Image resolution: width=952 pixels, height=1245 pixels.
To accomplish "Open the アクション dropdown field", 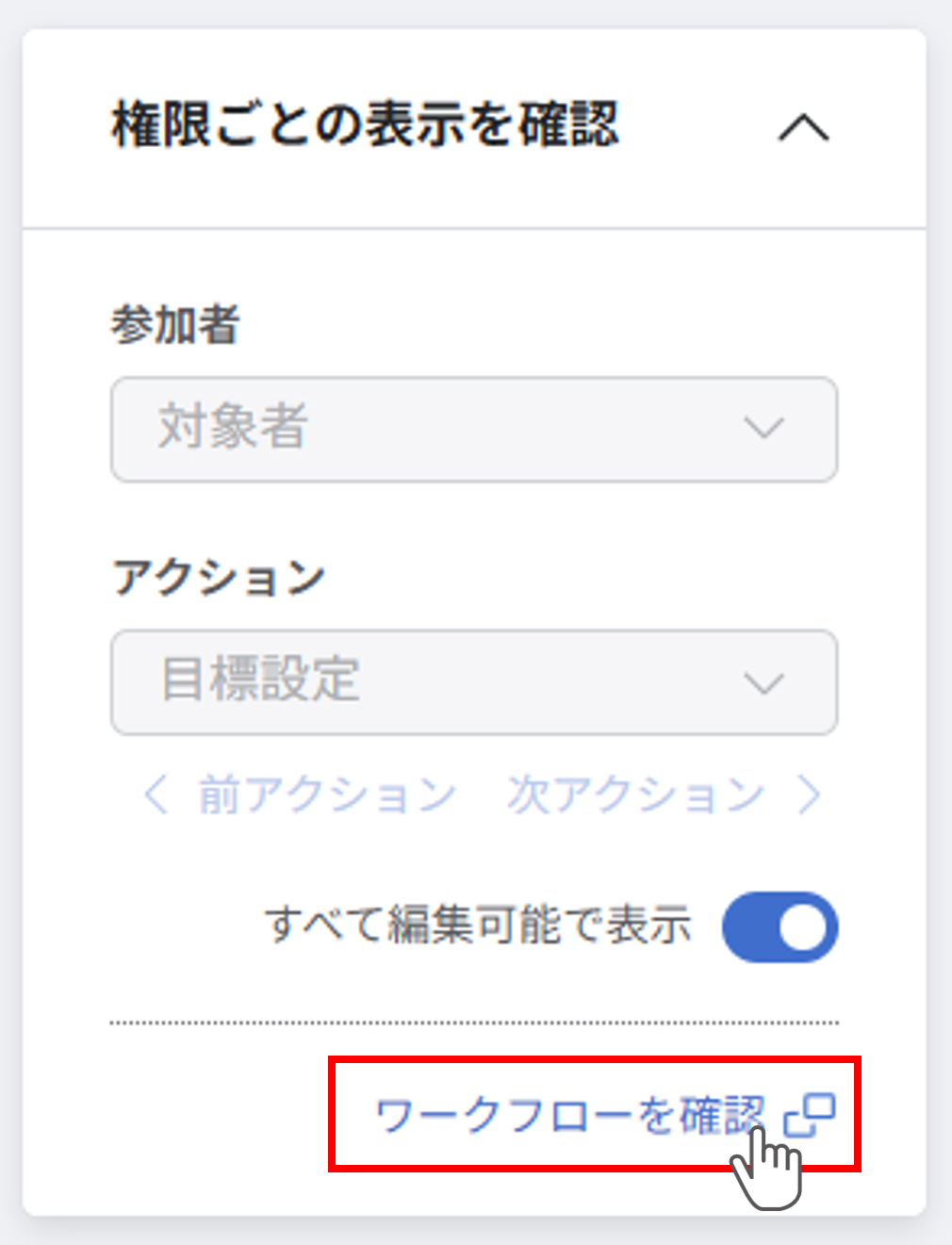I will 473,682.
